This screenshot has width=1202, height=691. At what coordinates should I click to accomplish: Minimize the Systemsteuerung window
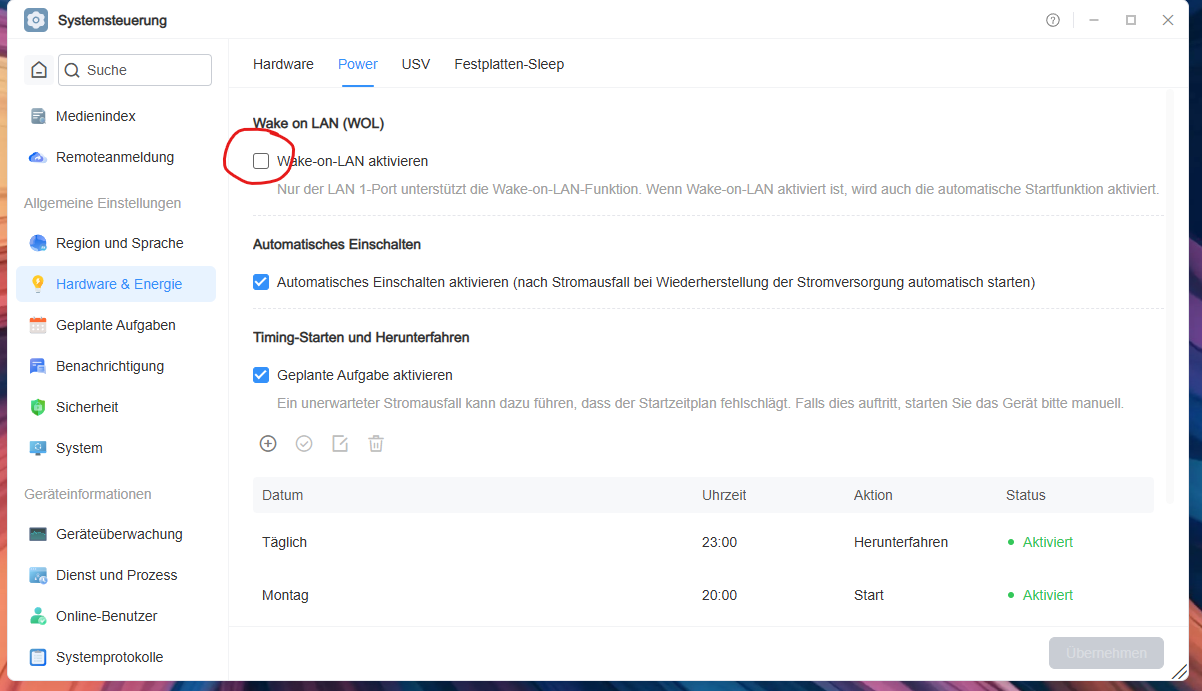coord(1094,20)
